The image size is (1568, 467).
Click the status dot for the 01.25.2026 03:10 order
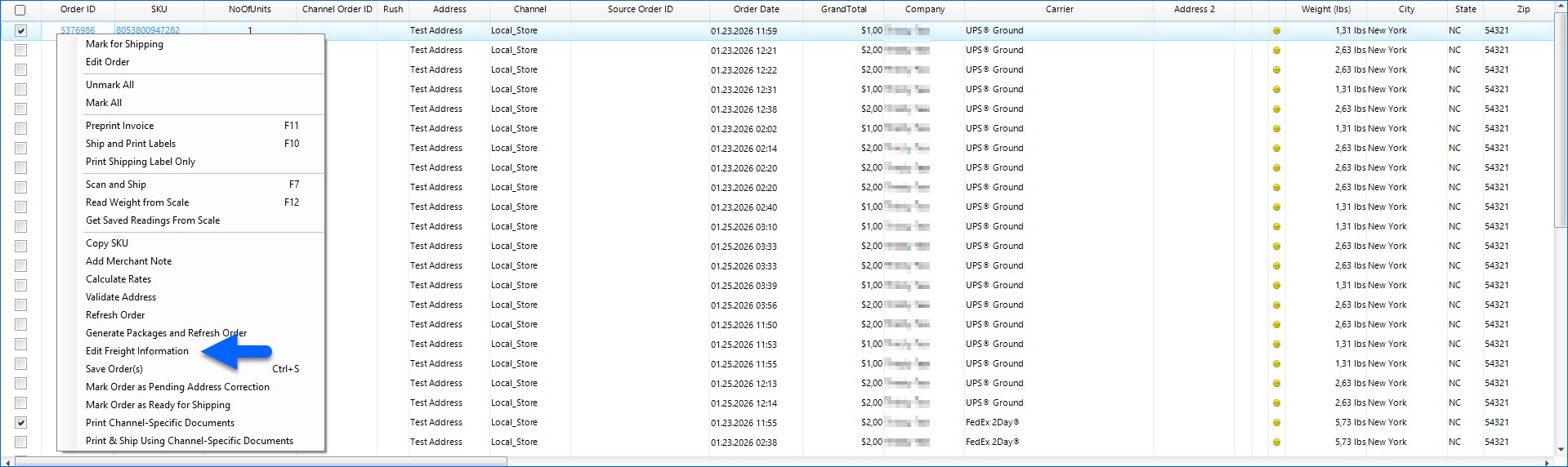1276,227
